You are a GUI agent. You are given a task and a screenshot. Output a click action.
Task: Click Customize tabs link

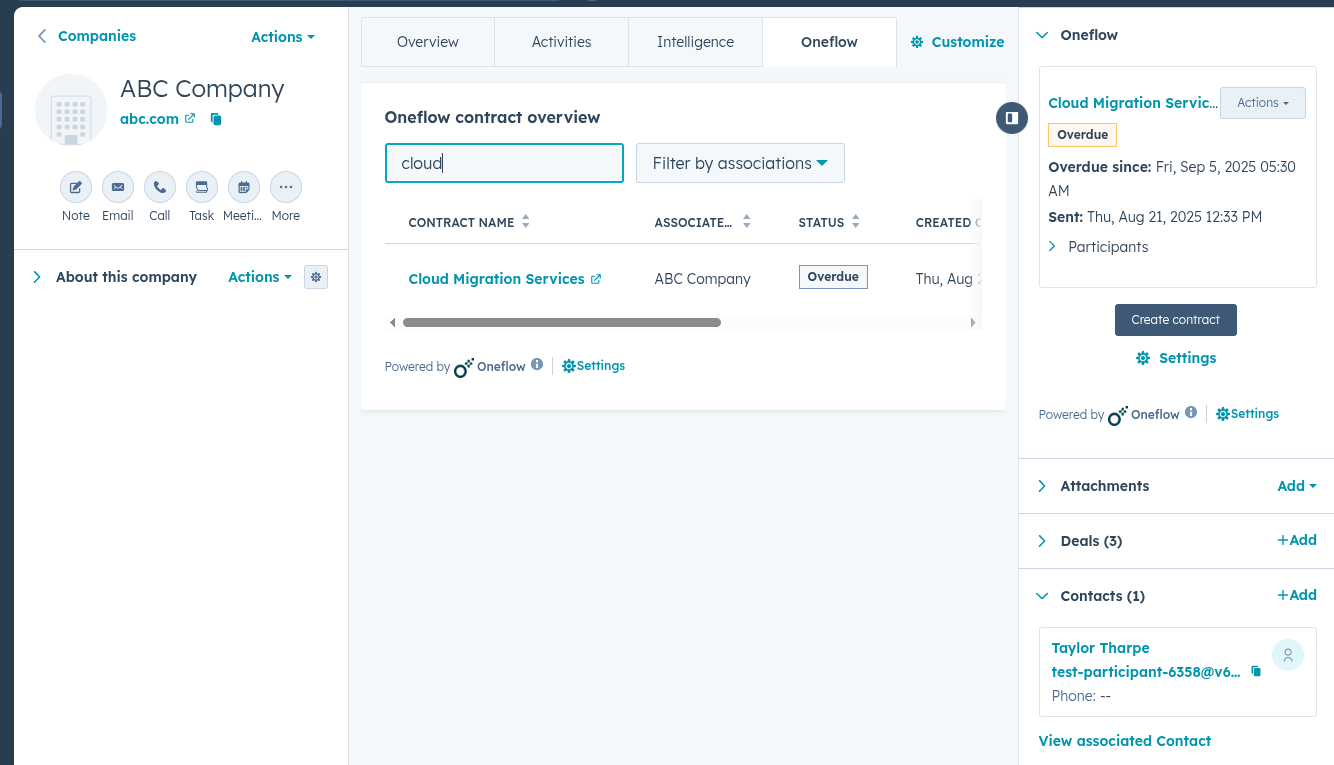pyautogui.click(x=957, y=42)
